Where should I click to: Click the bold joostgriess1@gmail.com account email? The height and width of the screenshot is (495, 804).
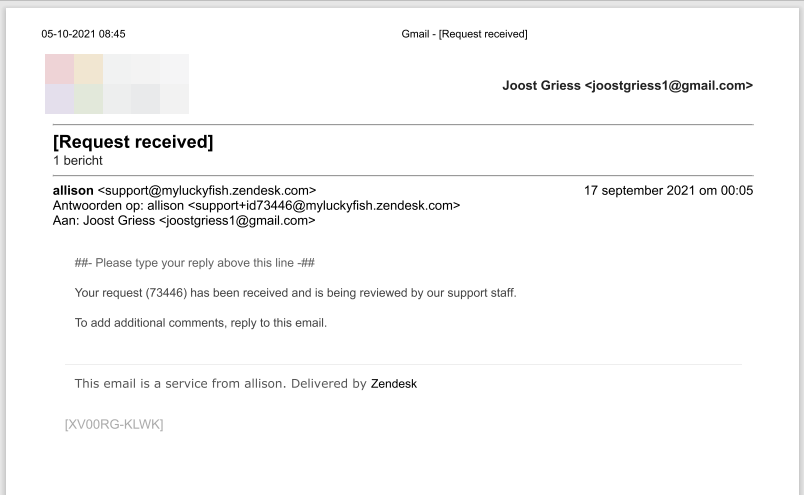point(670,86)
